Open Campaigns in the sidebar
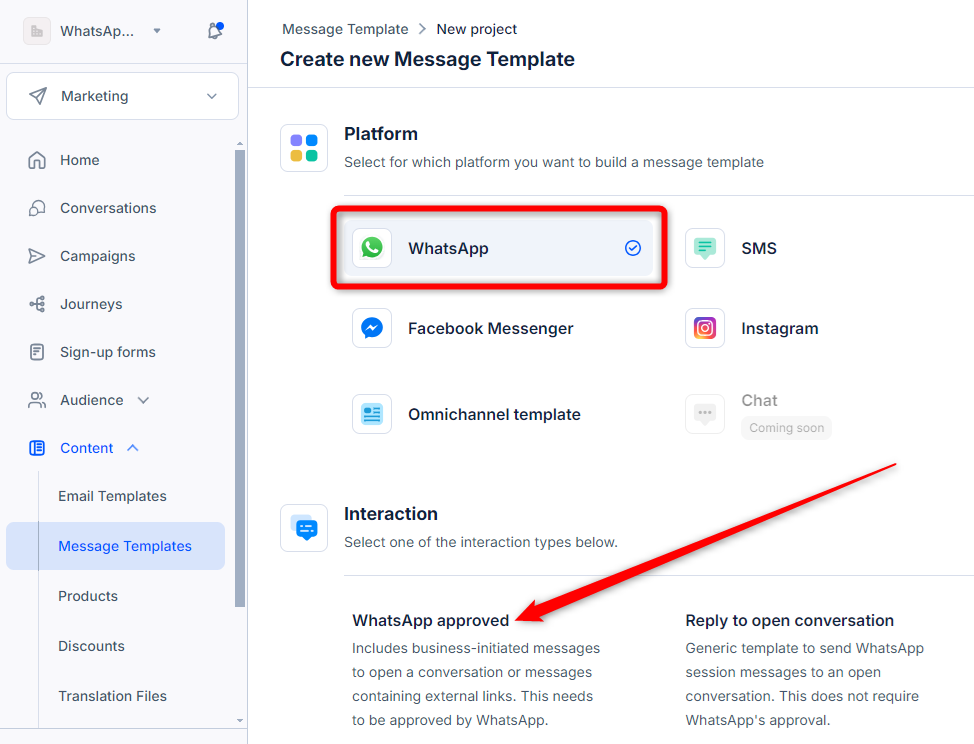 98,256
